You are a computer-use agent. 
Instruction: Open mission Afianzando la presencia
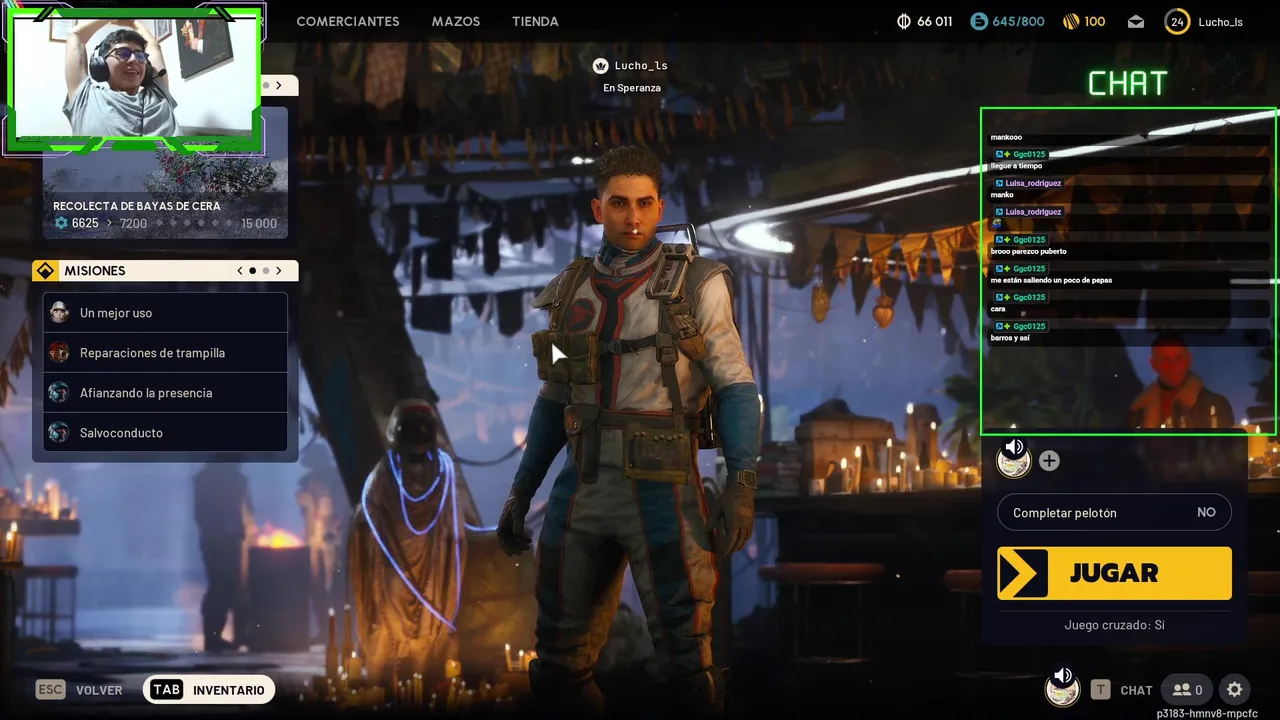[165, 393]
